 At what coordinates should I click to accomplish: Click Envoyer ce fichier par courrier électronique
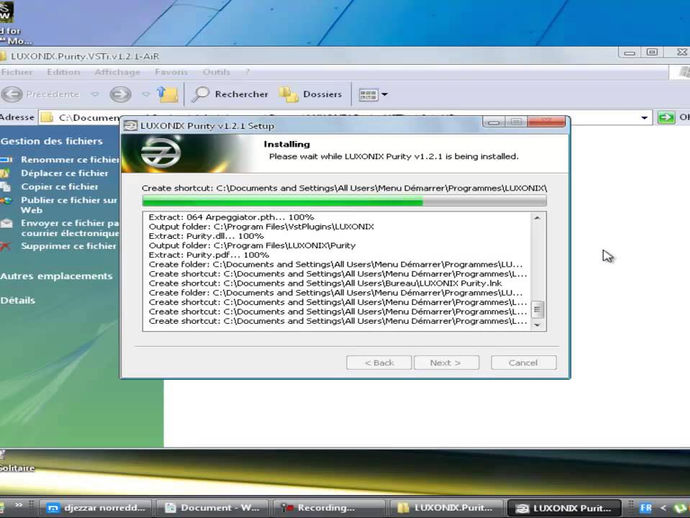coord(70,228)
